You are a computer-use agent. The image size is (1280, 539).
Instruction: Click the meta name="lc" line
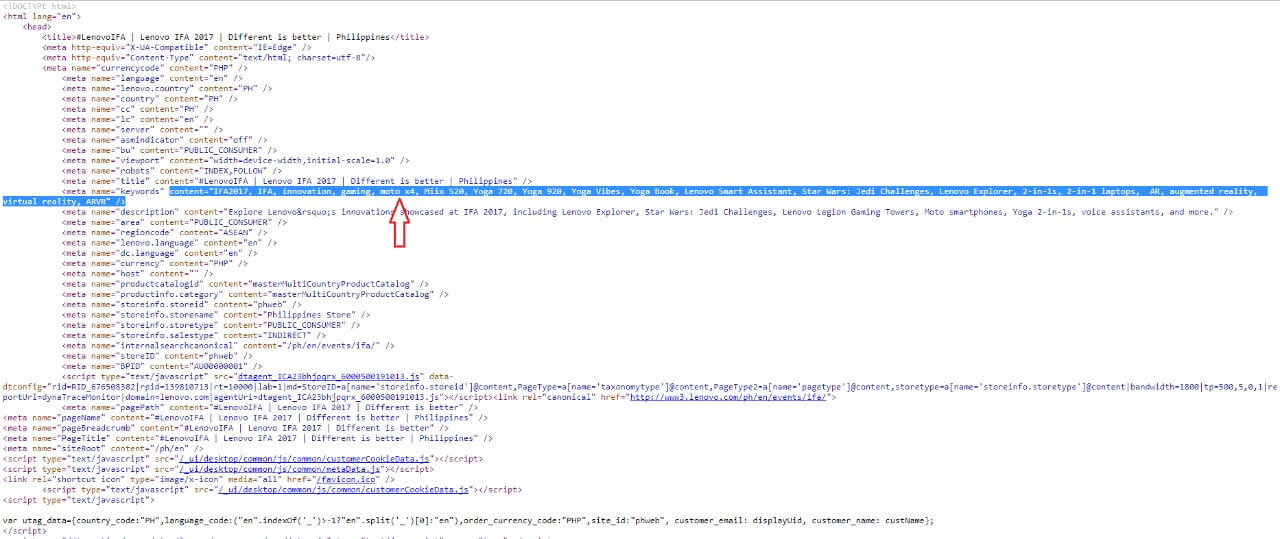(138, 119)
